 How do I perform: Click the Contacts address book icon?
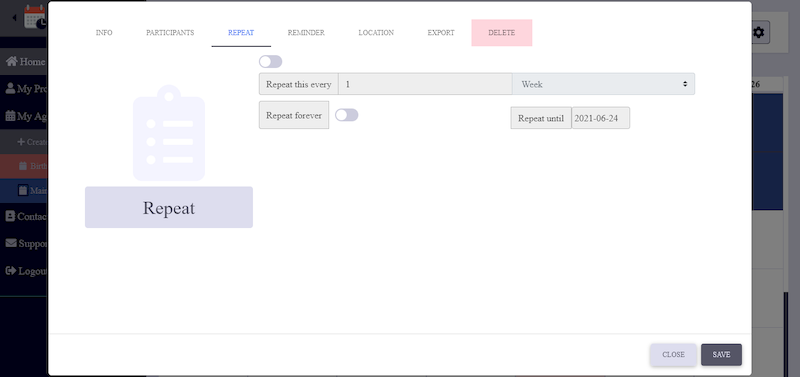click(10, 216)
